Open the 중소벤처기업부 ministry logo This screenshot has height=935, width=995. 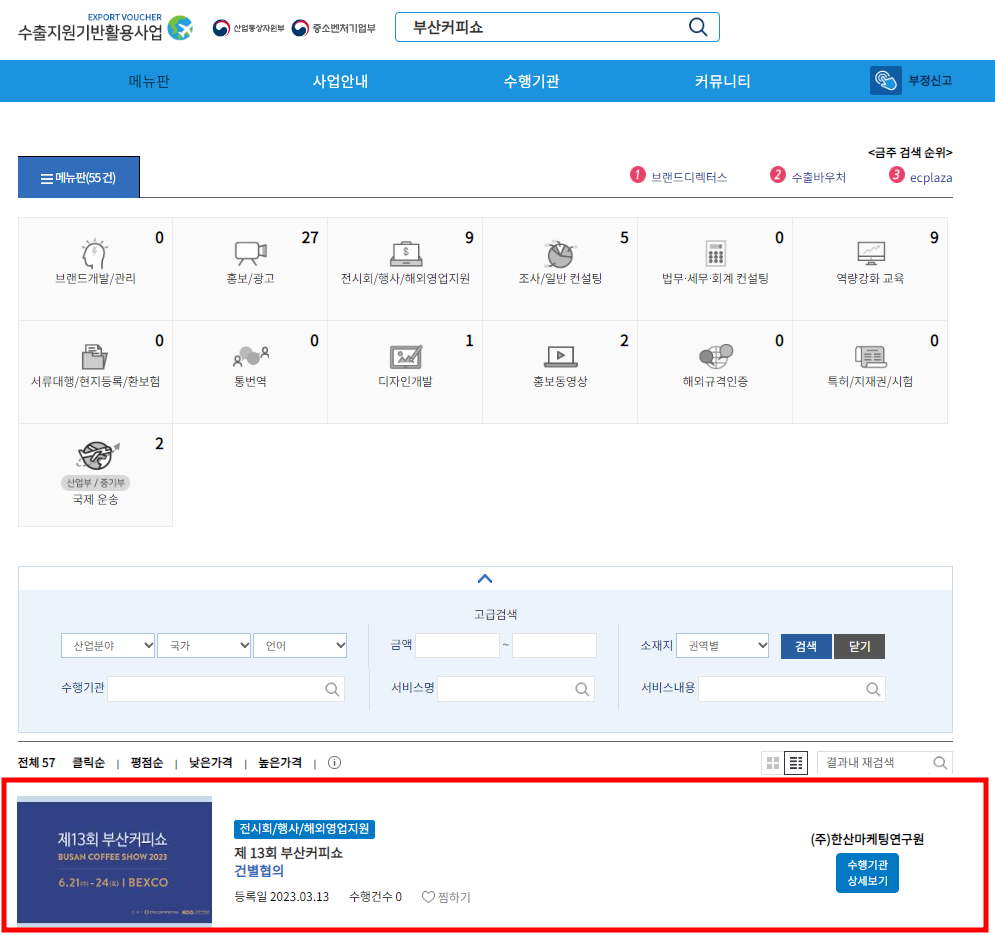point(334,28)
